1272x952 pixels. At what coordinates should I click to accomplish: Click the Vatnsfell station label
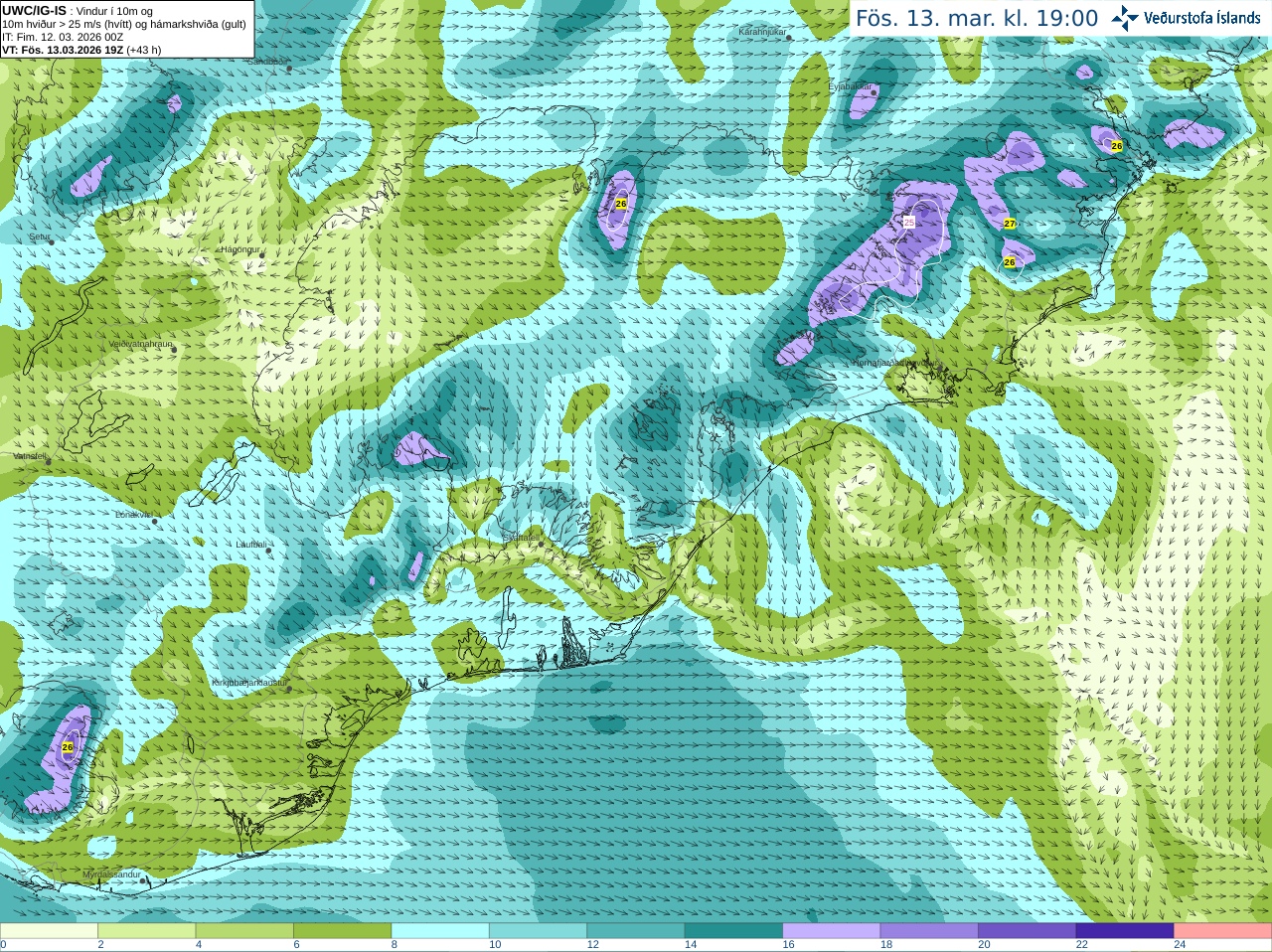coord(30,456)
